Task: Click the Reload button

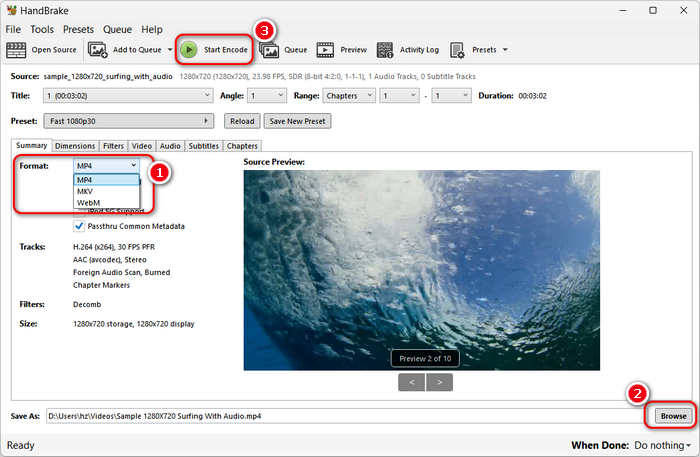Action: [x=242, y=121]
